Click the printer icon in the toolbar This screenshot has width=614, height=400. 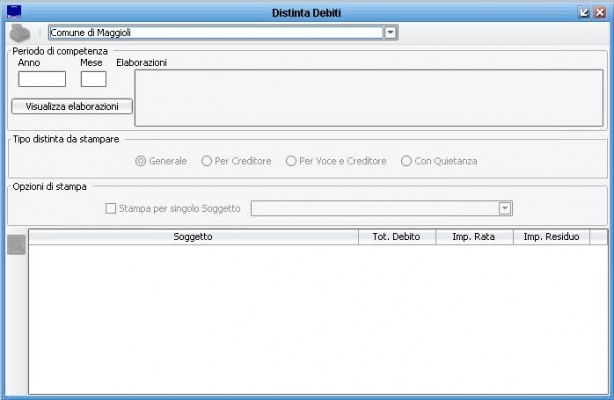point(20,33)
